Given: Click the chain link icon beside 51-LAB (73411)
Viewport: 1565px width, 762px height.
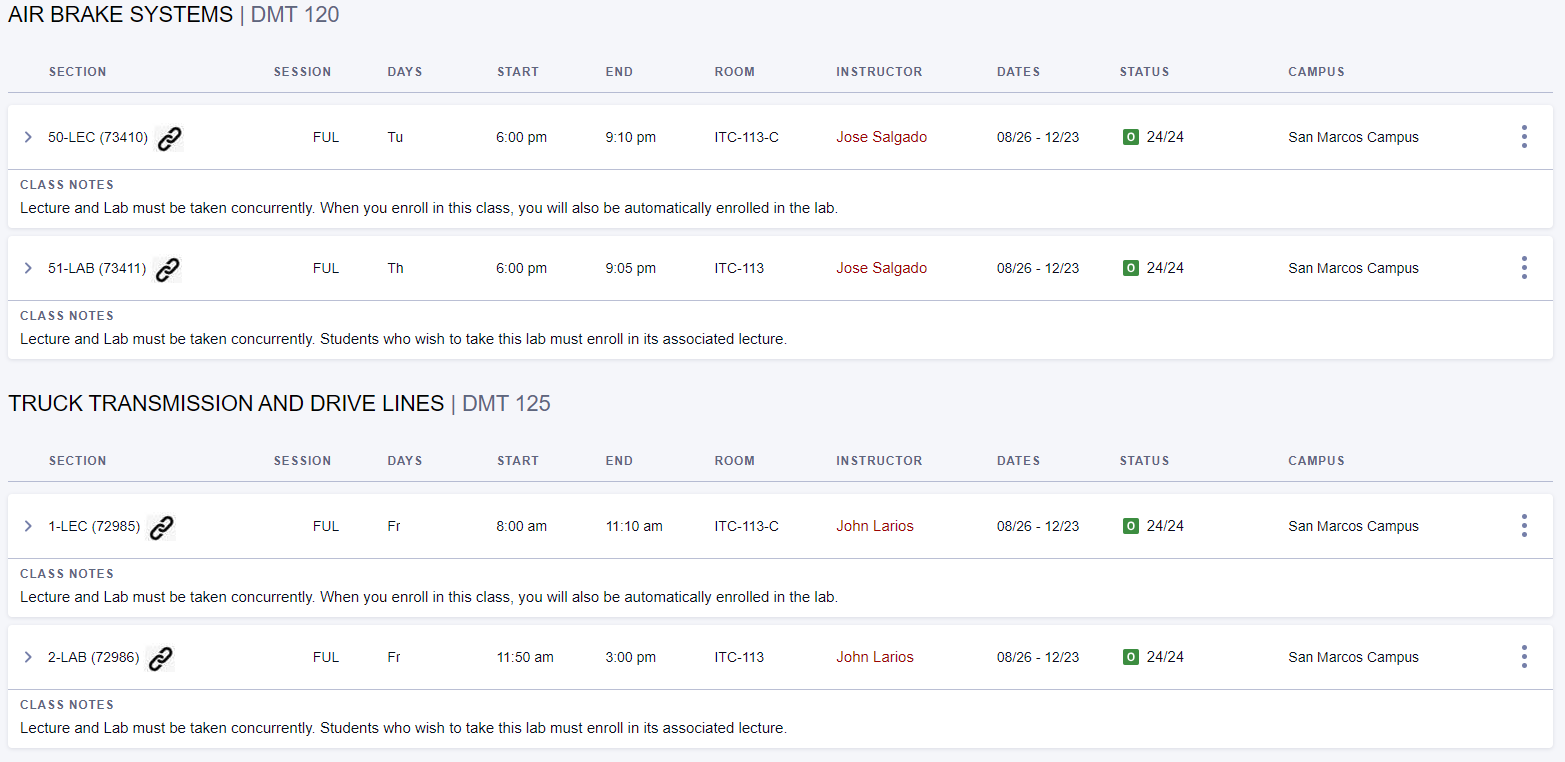Looking at the screenshot, I should 168,269.
